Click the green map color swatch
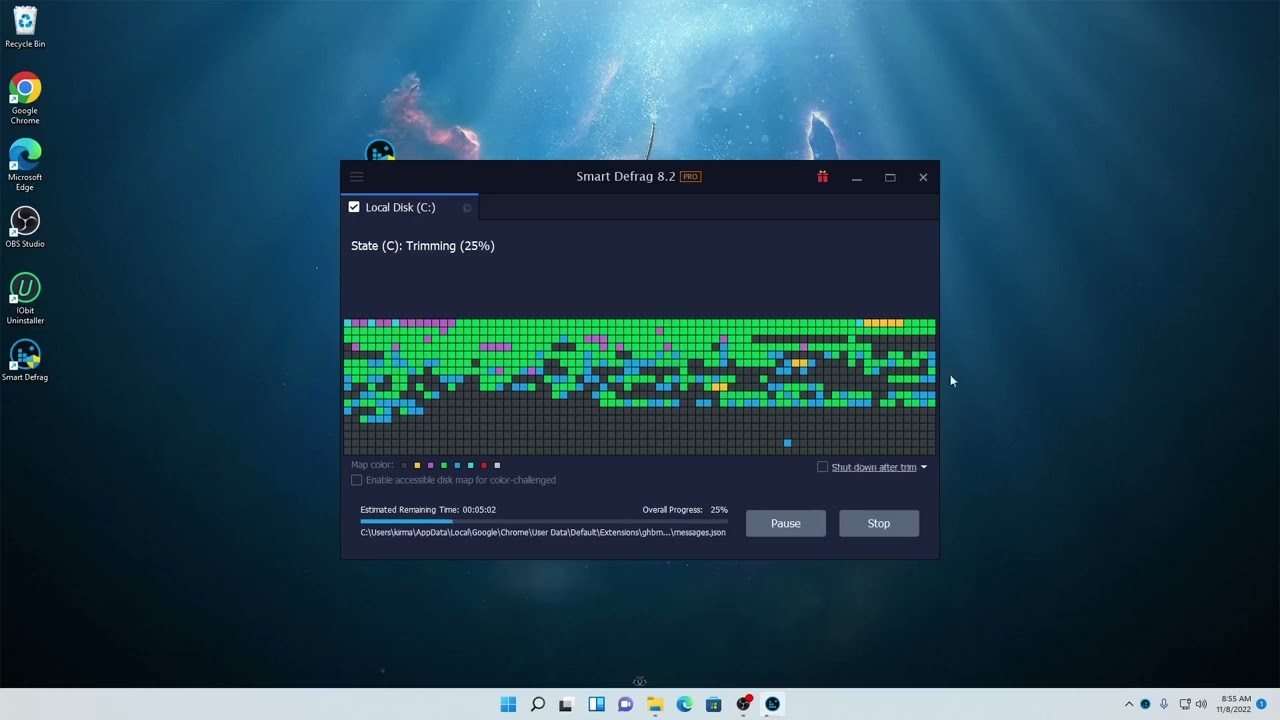Viewport: 1280px width, 720px height. (x=444, y=465)
